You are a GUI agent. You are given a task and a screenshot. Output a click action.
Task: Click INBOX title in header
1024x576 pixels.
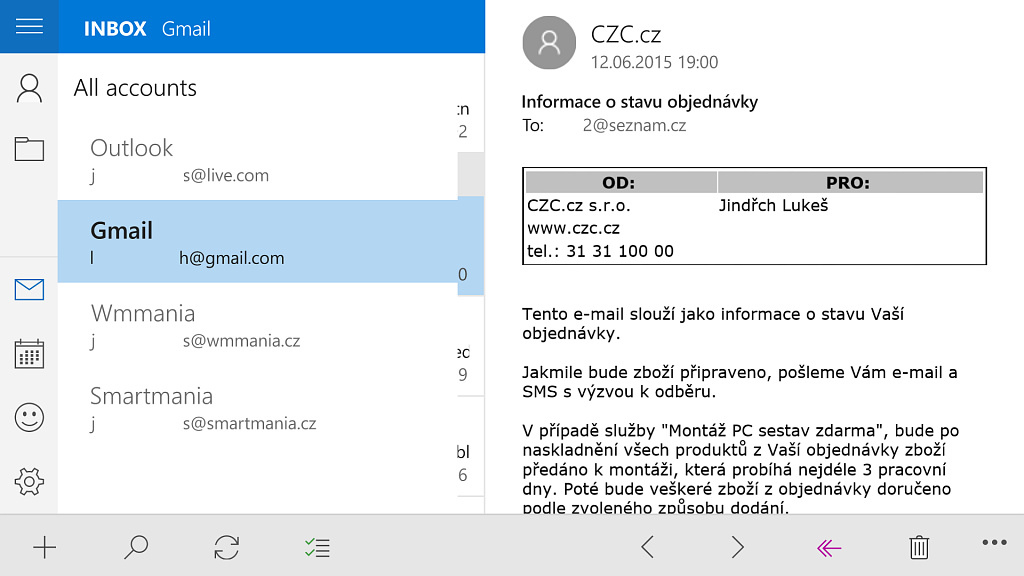115,29
